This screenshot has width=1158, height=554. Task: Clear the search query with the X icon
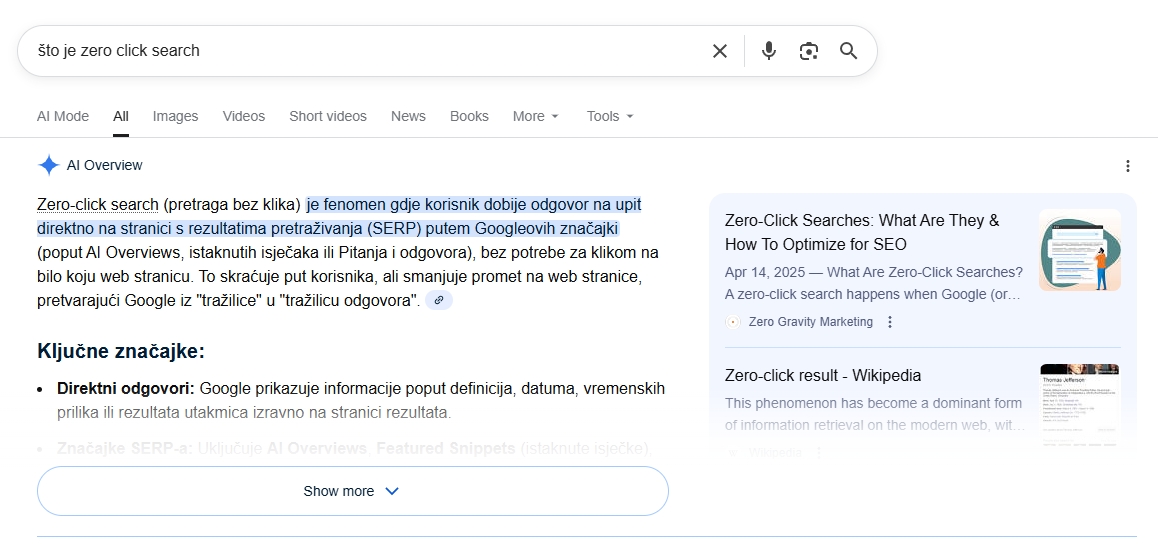tap(719, 51)
